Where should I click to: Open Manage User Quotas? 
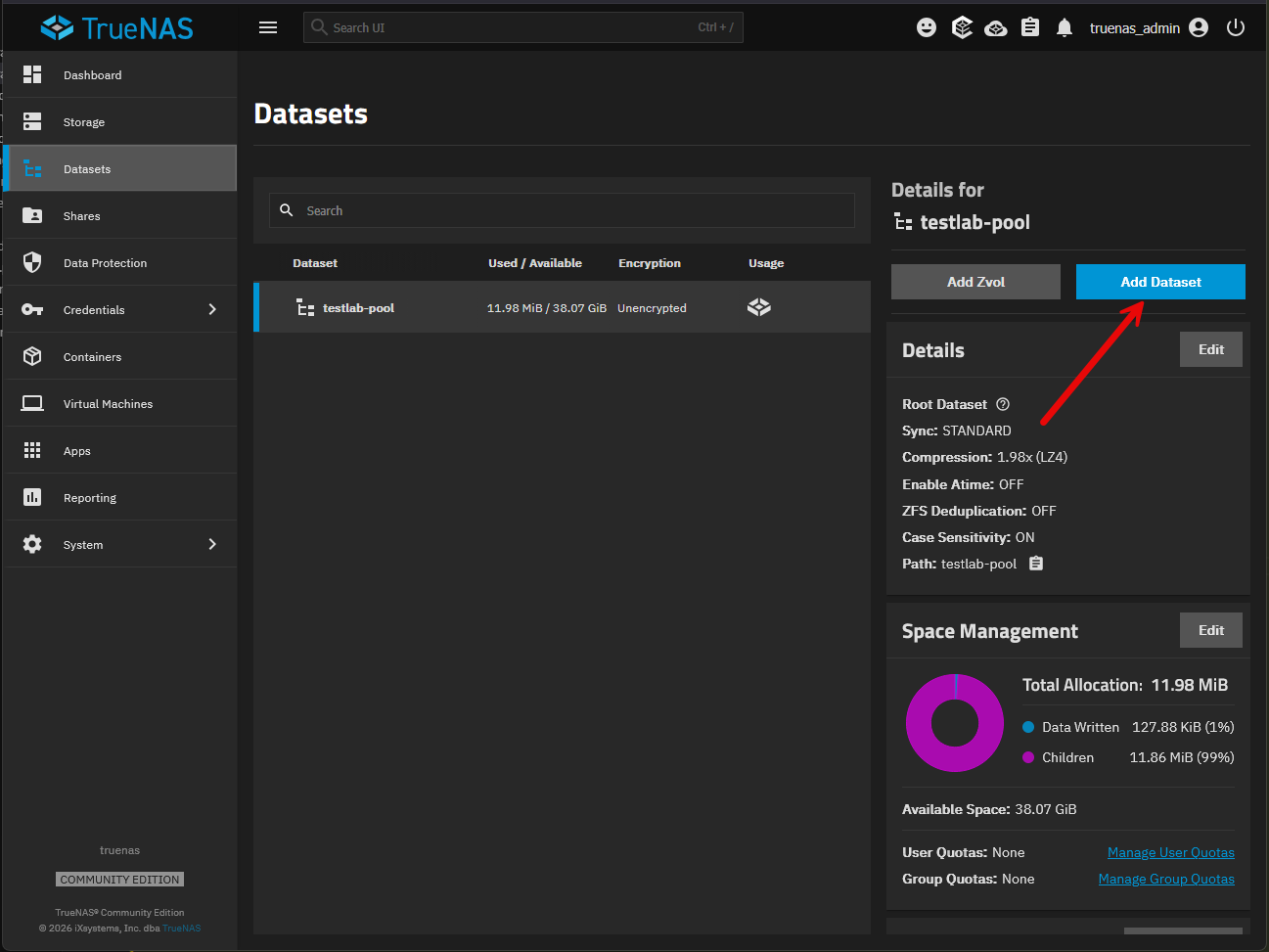(x=1171, y=852)
